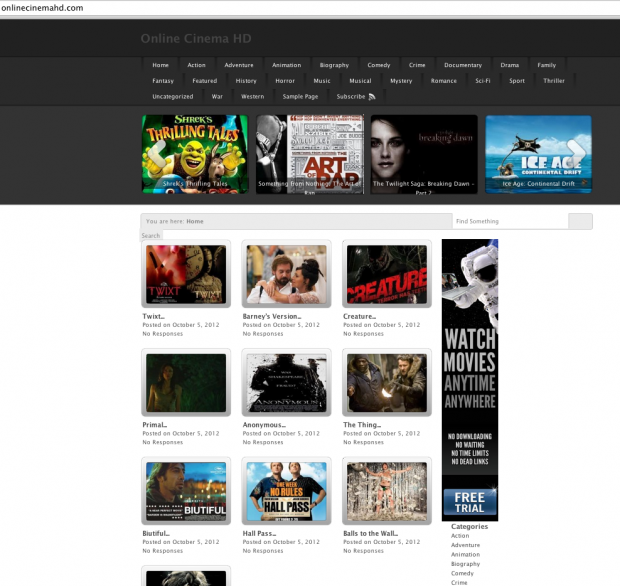Focus the Find Something search field
The height and width of the screenshot is (586, 620).
[510, 221]
